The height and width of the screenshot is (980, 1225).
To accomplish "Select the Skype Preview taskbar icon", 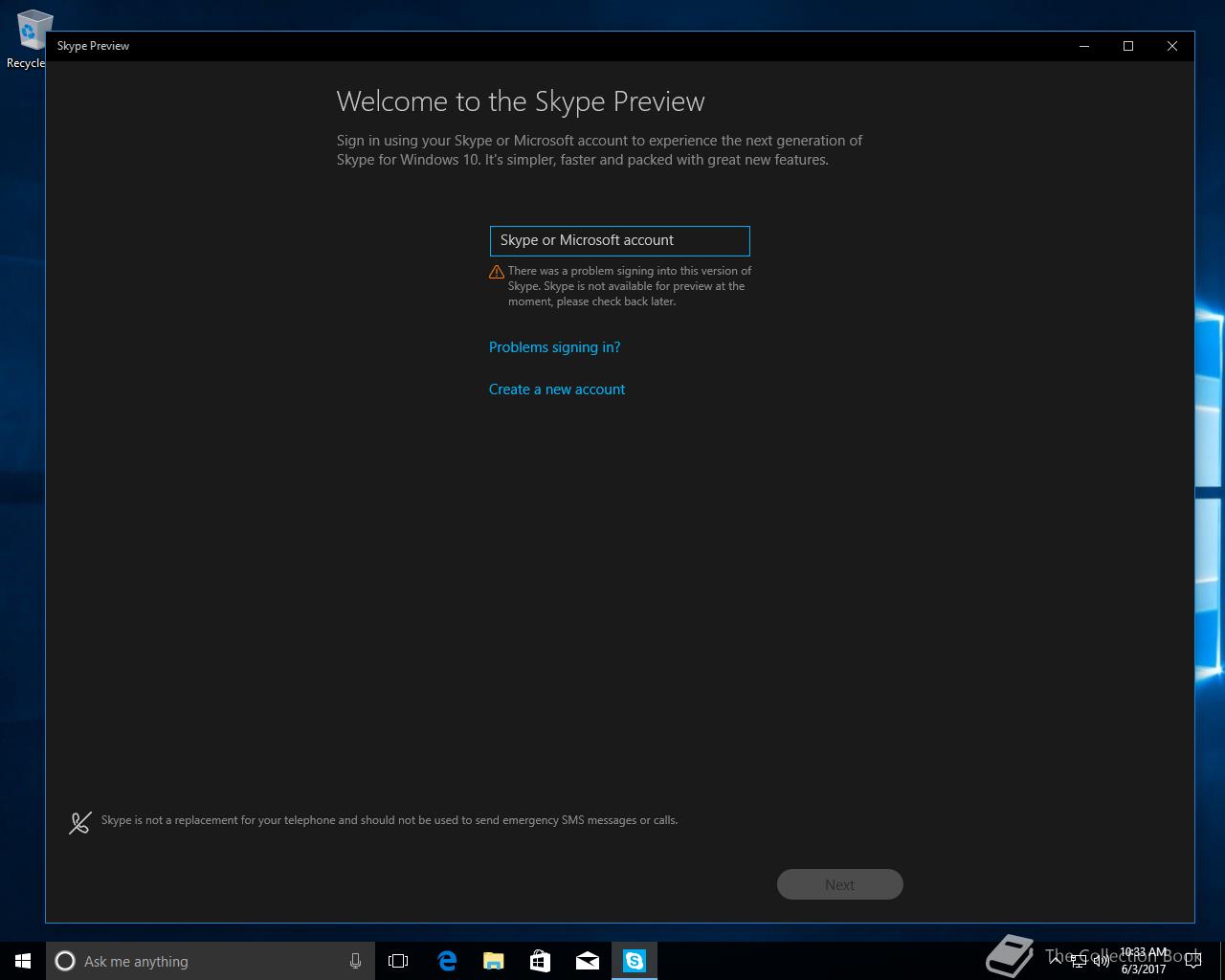I will click(635, 961).
